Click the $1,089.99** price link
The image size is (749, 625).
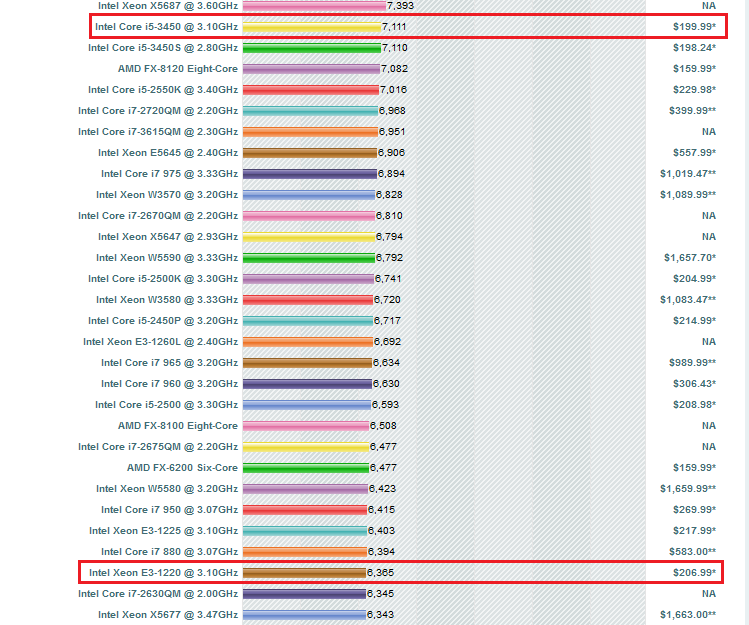point(688,195)
